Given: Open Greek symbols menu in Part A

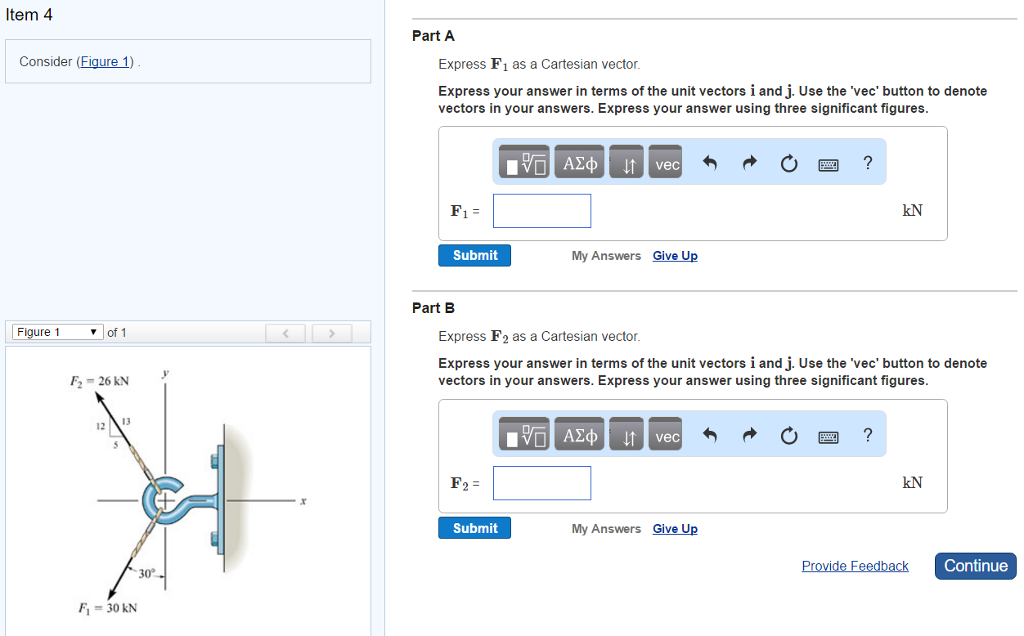Looking at the screenshot, I should click(579, 163).
